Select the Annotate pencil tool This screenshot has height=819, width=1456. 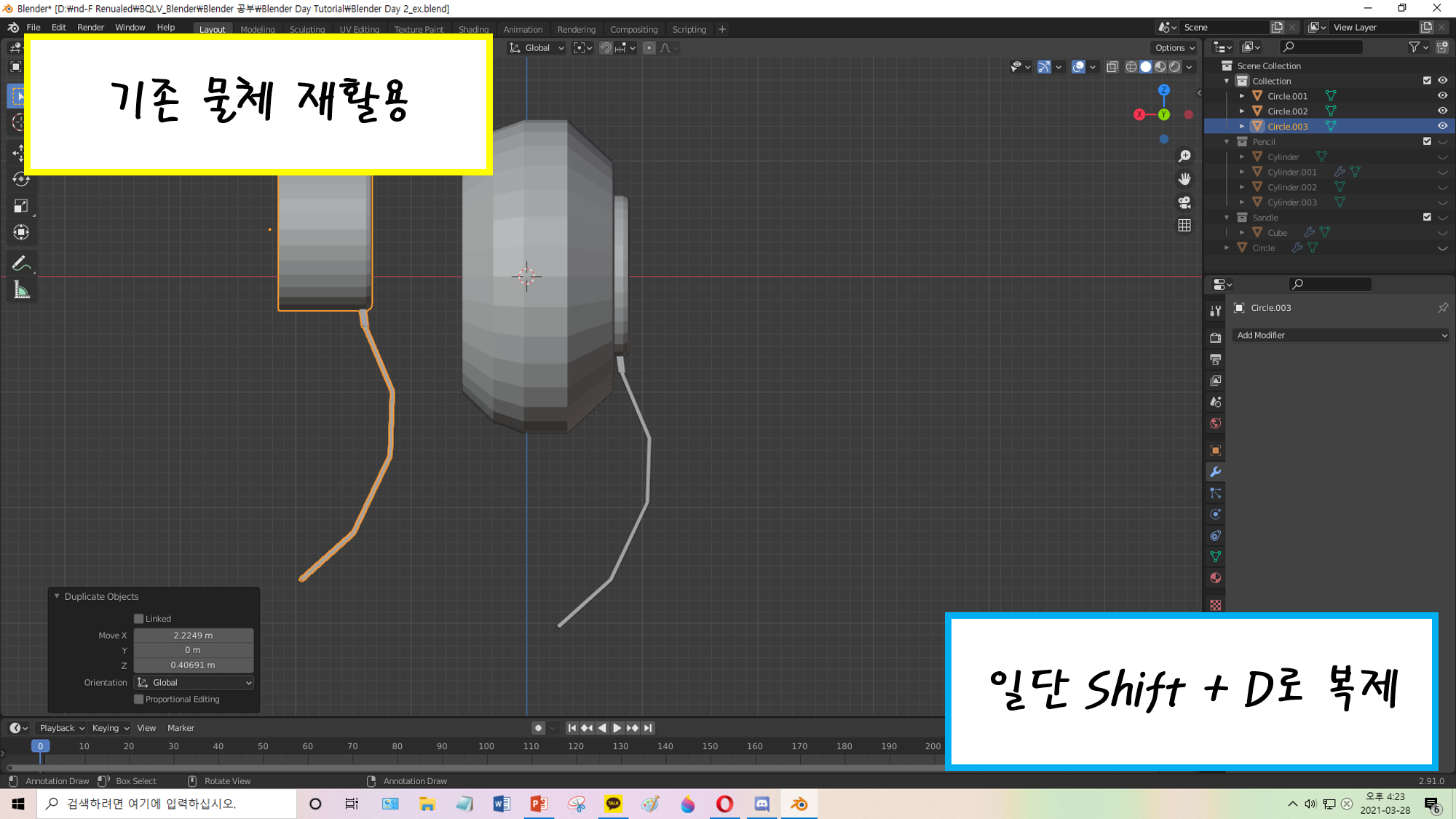pyautogui.click(x=21, y=263)
